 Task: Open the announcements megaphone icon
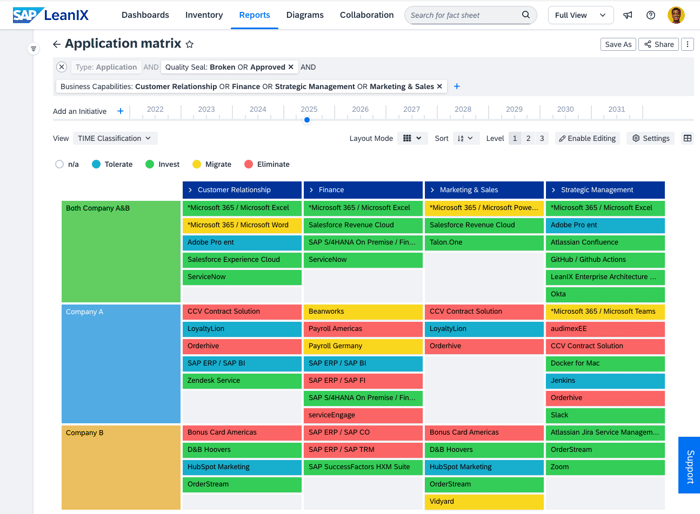pyautogui.click(x=628, y=15)
